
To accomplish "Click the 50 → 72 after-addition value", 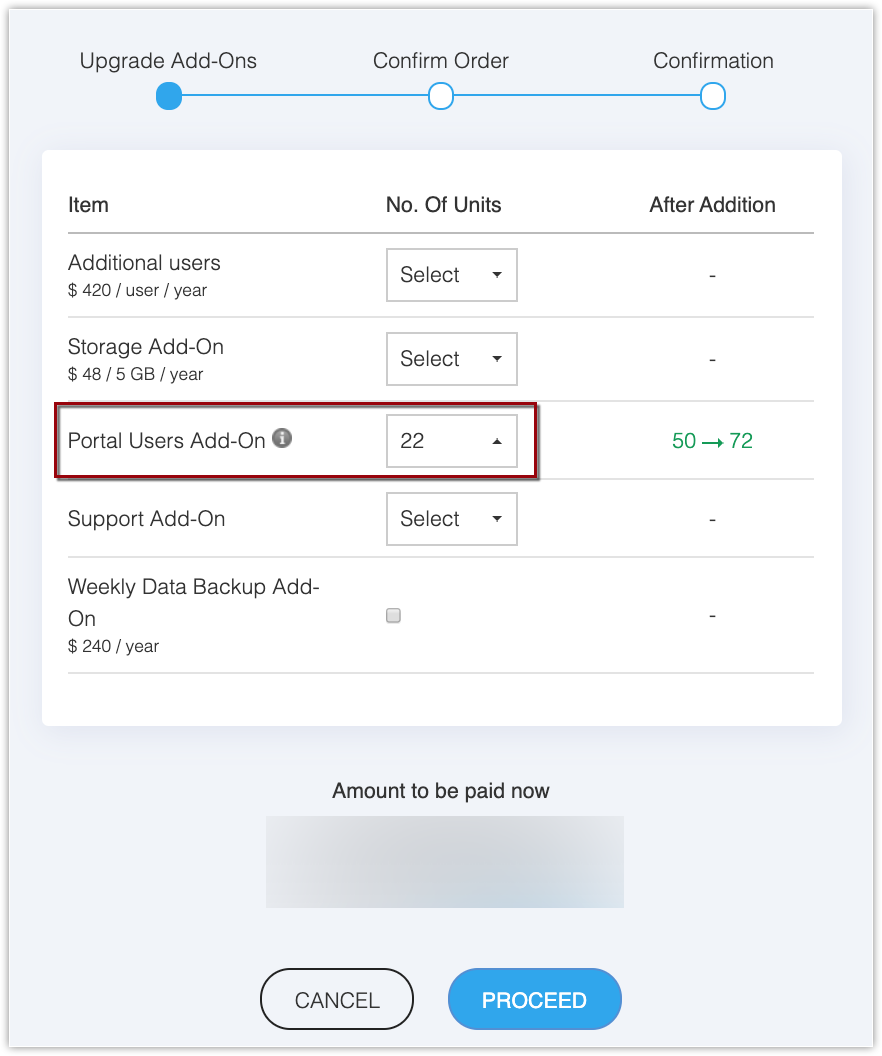I will tap(712, 441).
